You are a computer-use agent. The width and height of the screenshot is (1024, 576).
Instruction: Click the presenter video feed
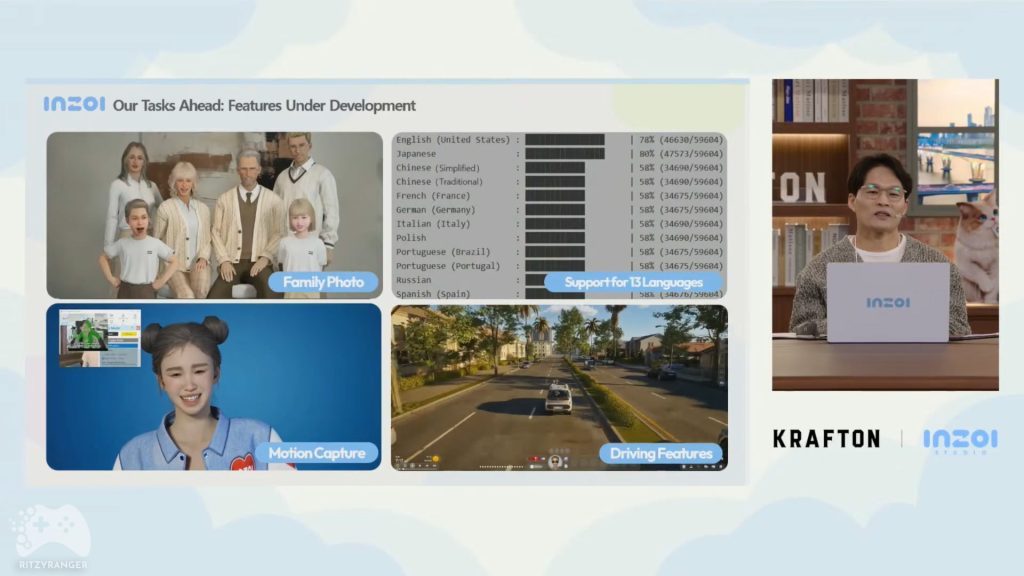tap(885, 235)
